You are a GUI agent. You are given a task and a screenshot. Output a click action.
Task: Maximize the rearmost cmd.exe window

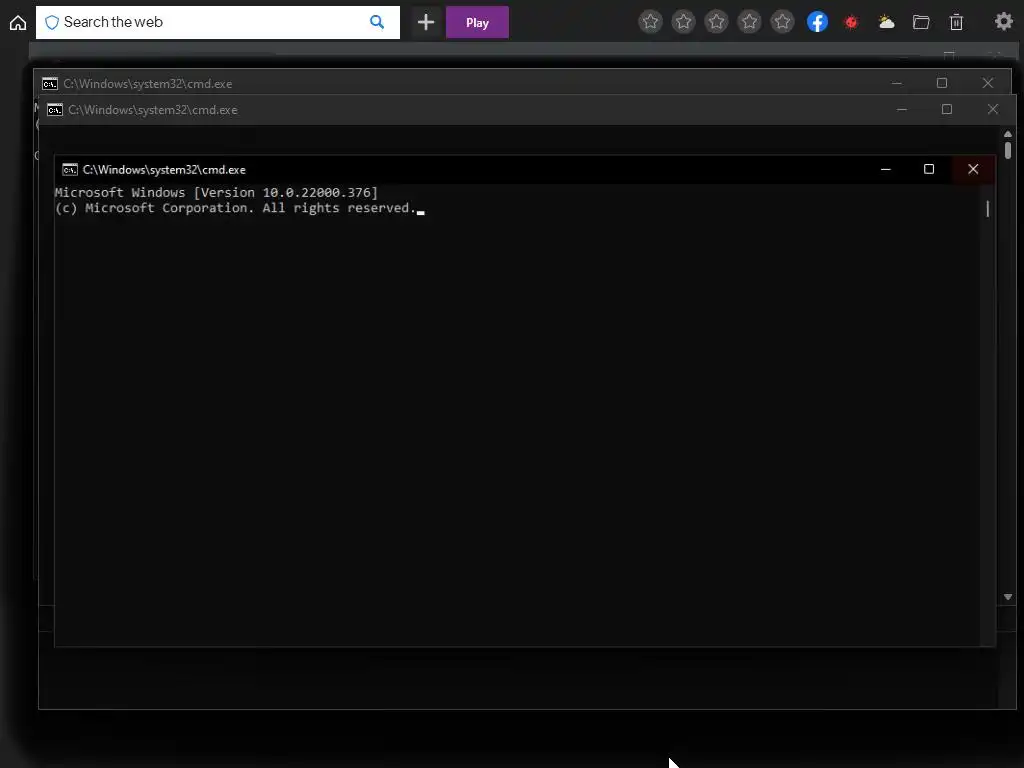tap(942, 83)
